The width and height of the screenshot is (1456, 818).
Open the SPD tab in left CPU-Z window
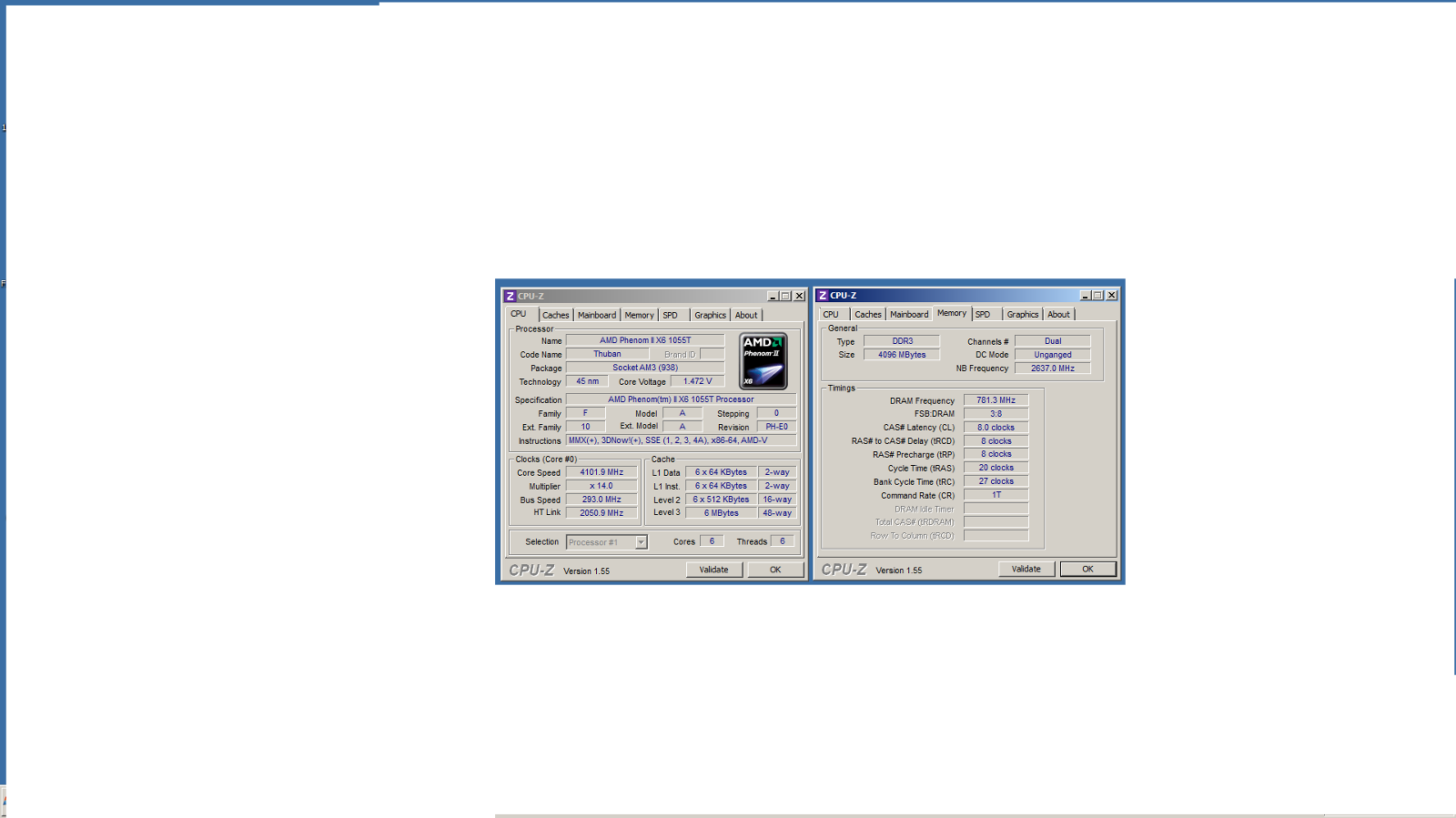coord(671,315)
